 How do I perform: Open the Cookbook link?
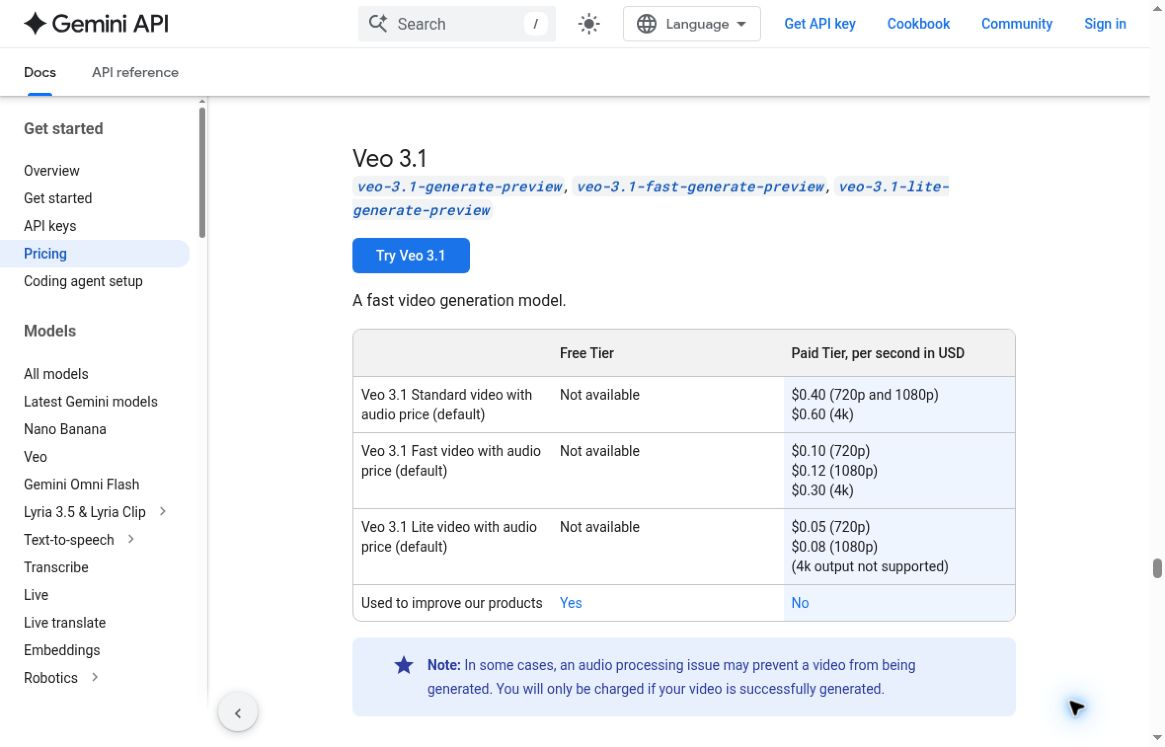coord(918,24)
